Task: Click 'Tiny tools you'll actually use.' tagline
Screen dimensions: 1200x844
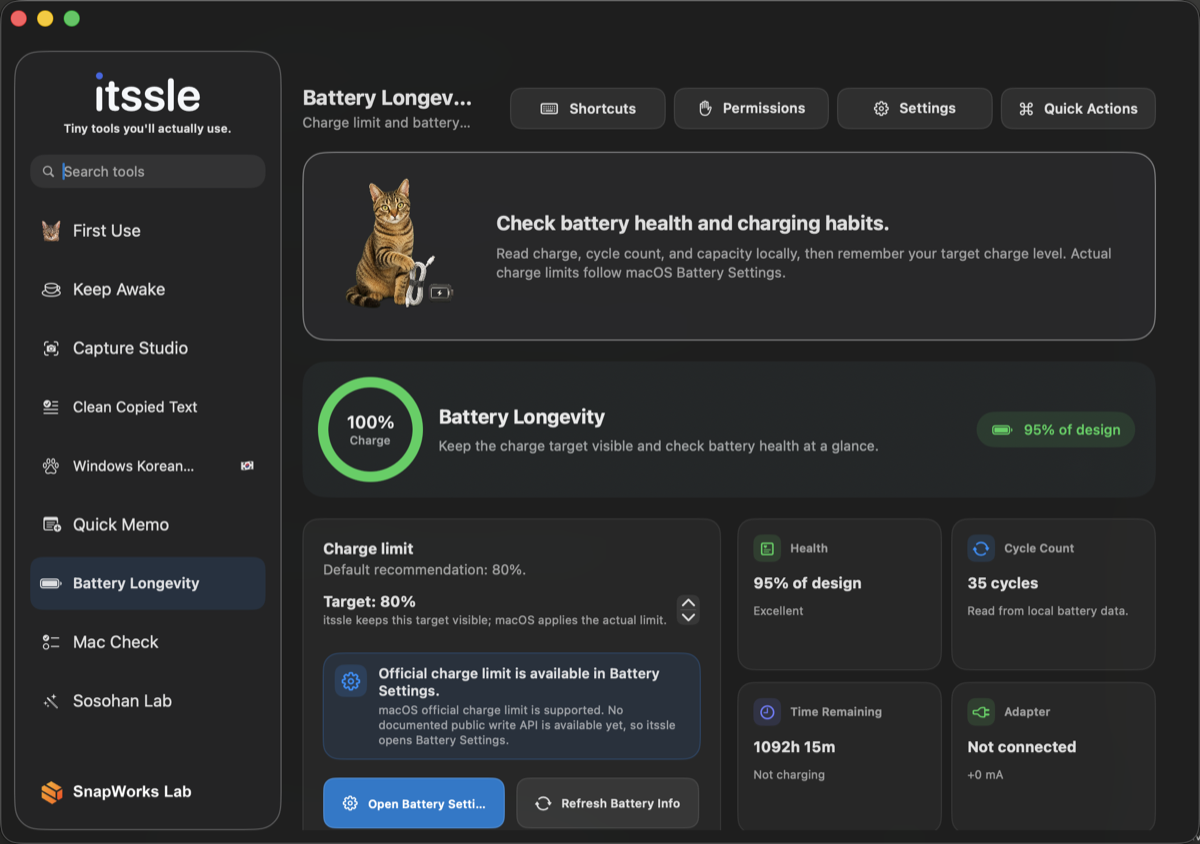Action: [147, 129]
